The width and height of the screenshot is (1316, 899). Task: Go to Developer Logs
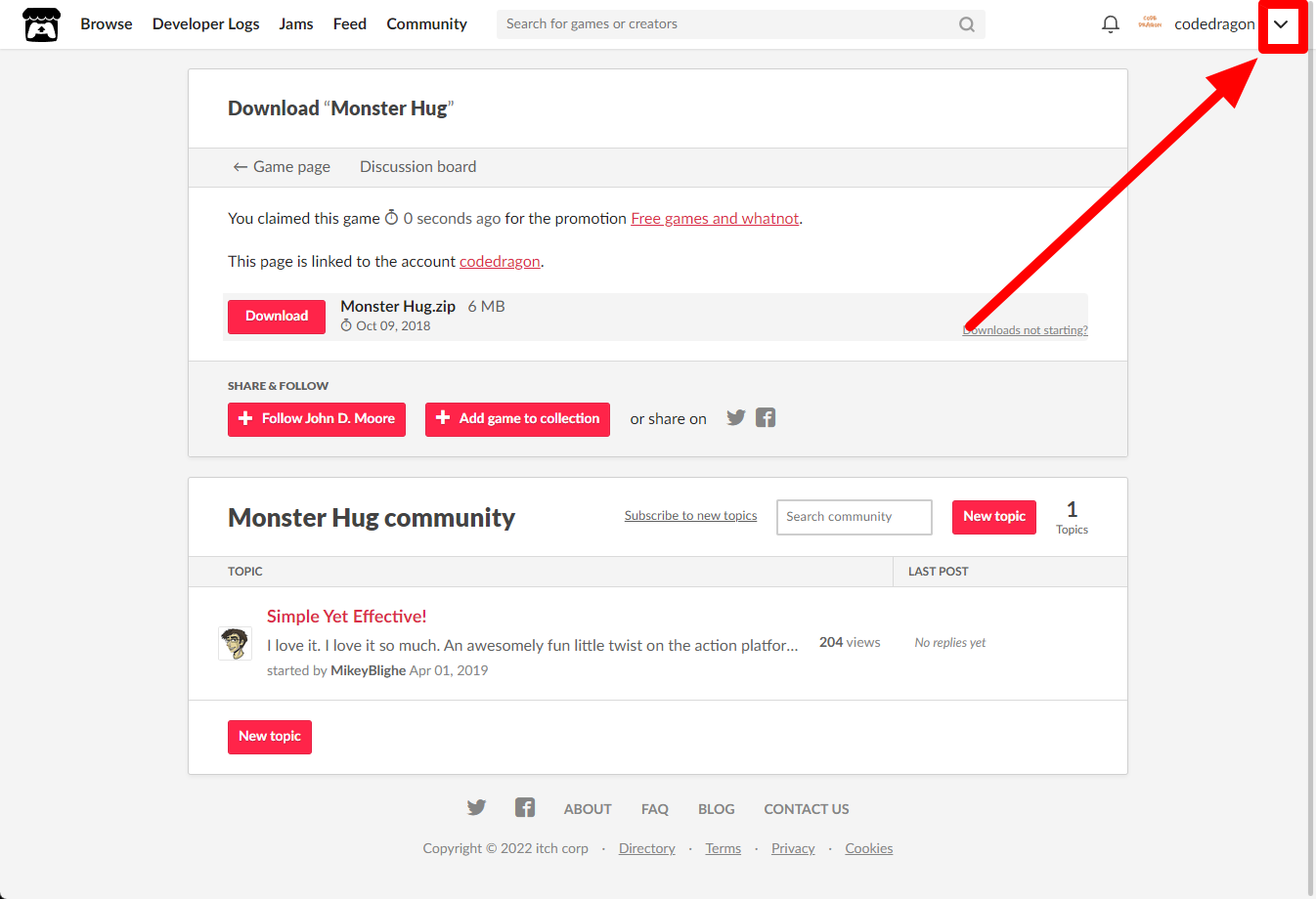coord(206,24)
